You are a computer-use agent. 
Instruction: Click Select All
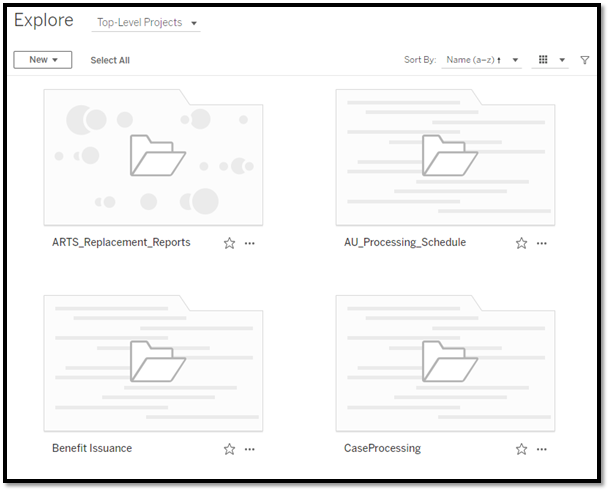(110, 60)
